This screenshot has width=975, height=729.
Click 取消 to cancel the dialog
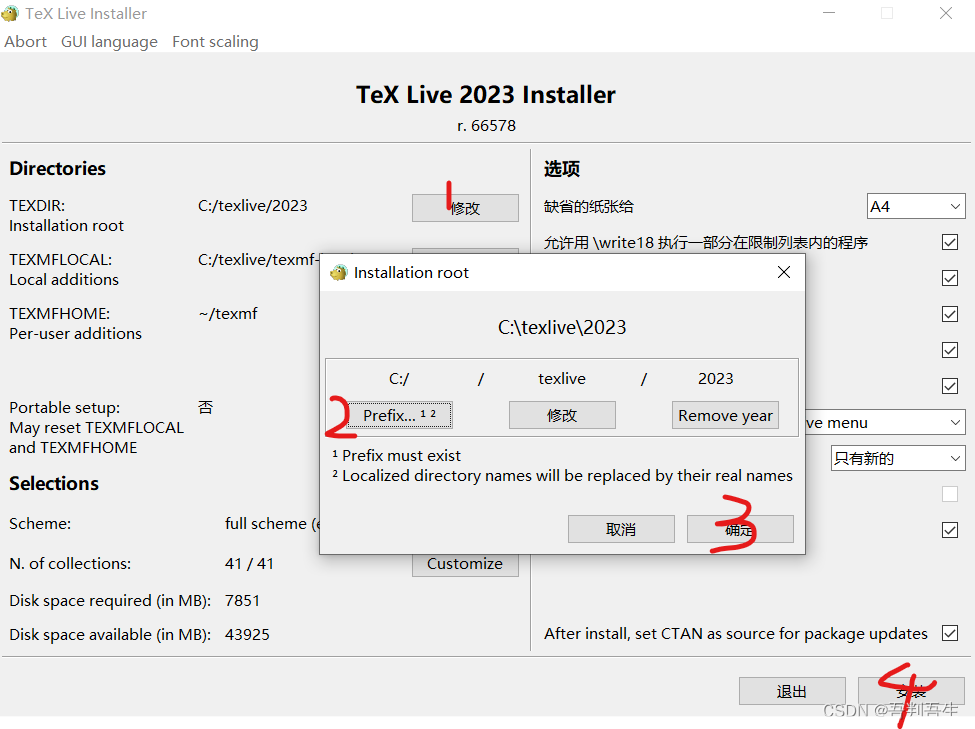(x=621, y=529)
